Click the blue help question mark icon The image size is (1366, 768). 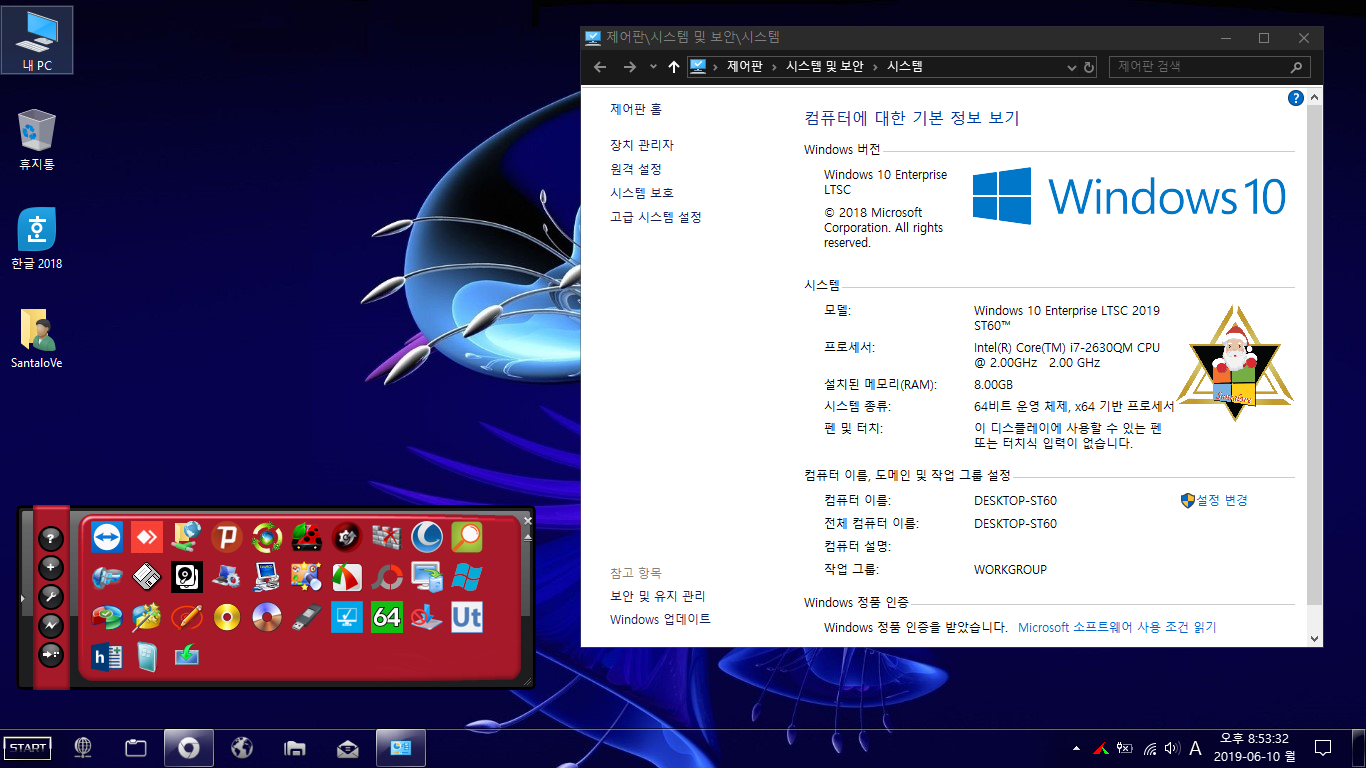[1296, 98]
